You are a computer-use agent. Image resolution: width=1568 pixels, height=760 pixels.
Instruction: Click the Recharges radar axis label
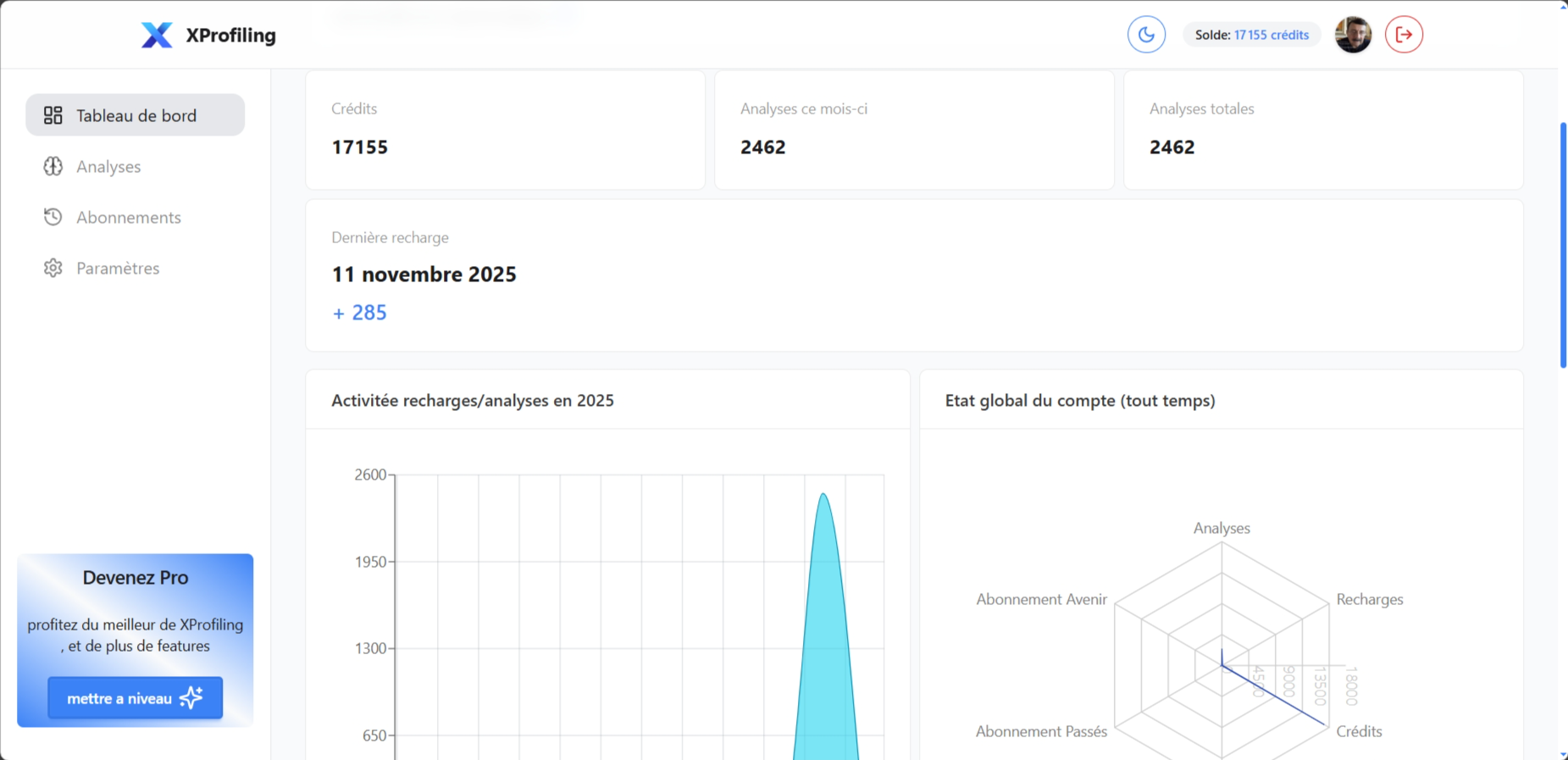pyautogui.click(x=1370, y=599)
